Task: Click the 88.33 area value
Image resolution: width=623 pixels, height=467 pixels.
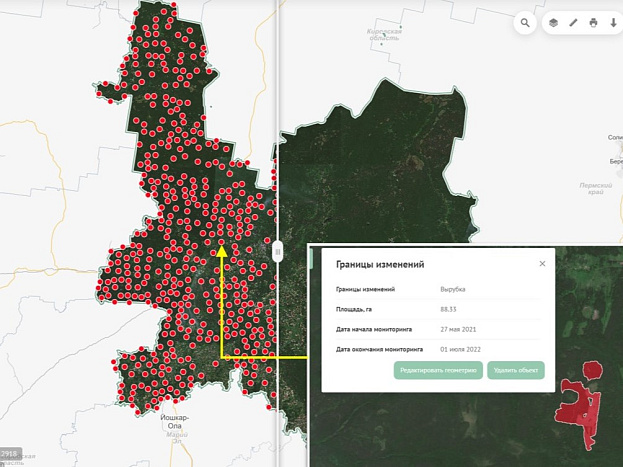Action: (x=448, y=309)
